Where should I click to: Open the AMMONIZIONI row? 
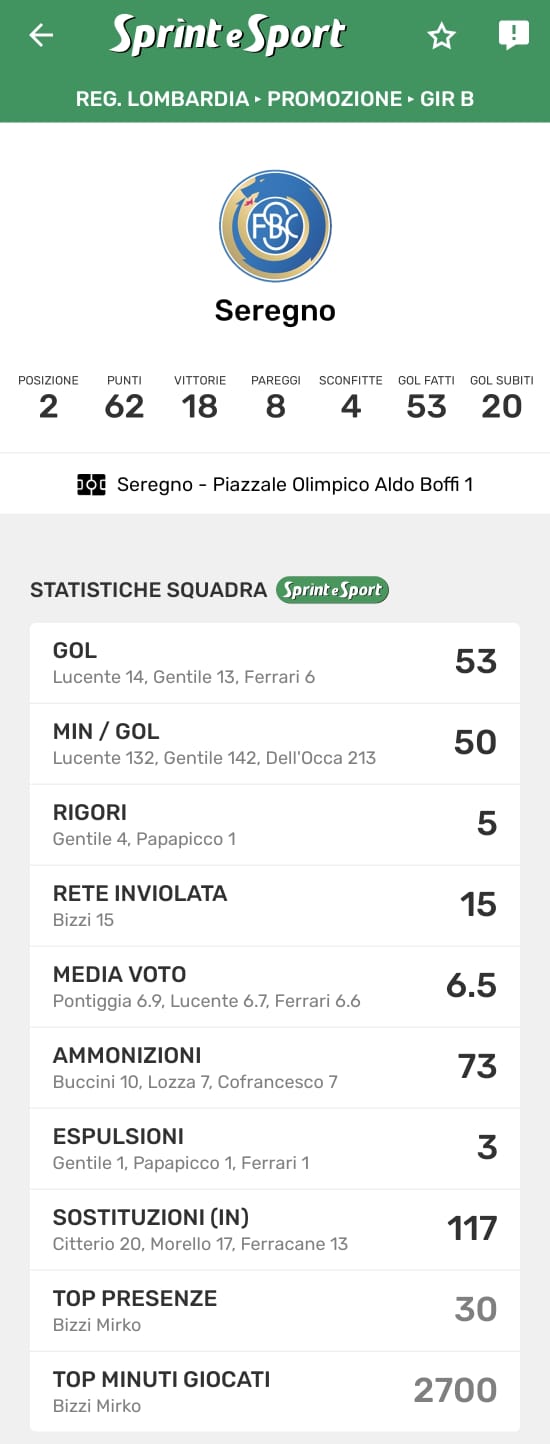[x=275, y=1068]
